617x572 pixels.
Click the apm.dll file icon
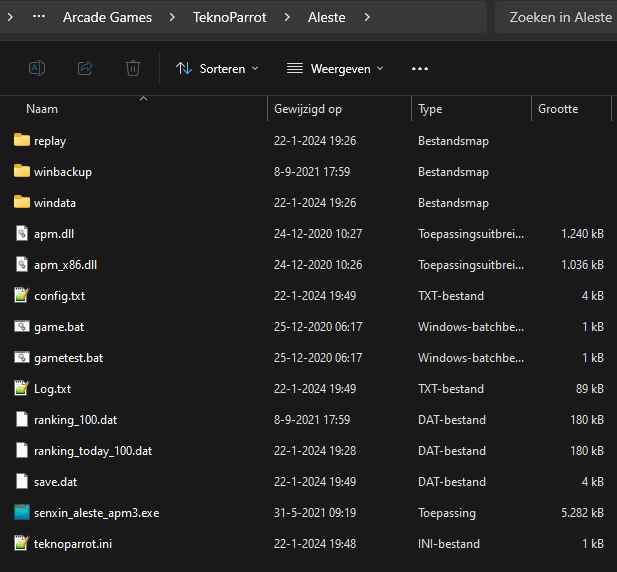22,234
